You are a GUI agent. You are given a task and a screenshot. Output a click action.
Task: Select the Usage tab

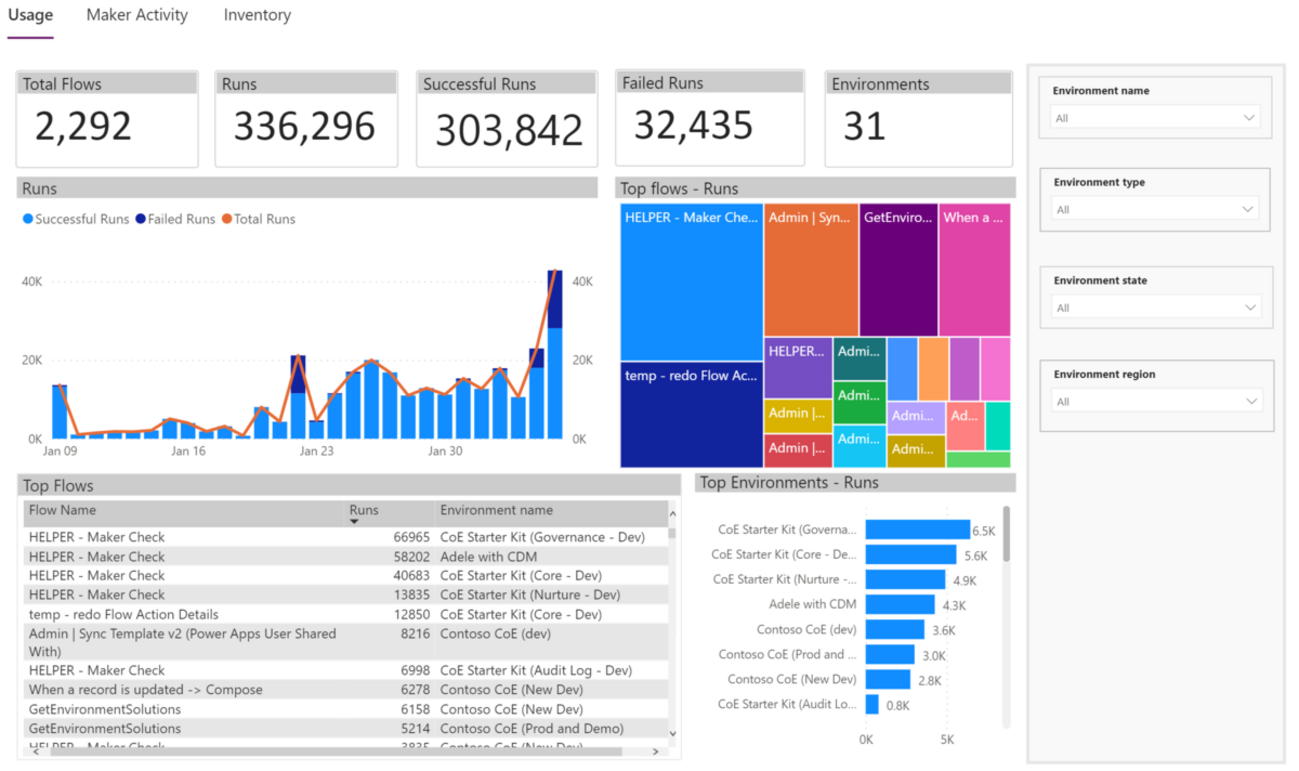click(30, 15)
